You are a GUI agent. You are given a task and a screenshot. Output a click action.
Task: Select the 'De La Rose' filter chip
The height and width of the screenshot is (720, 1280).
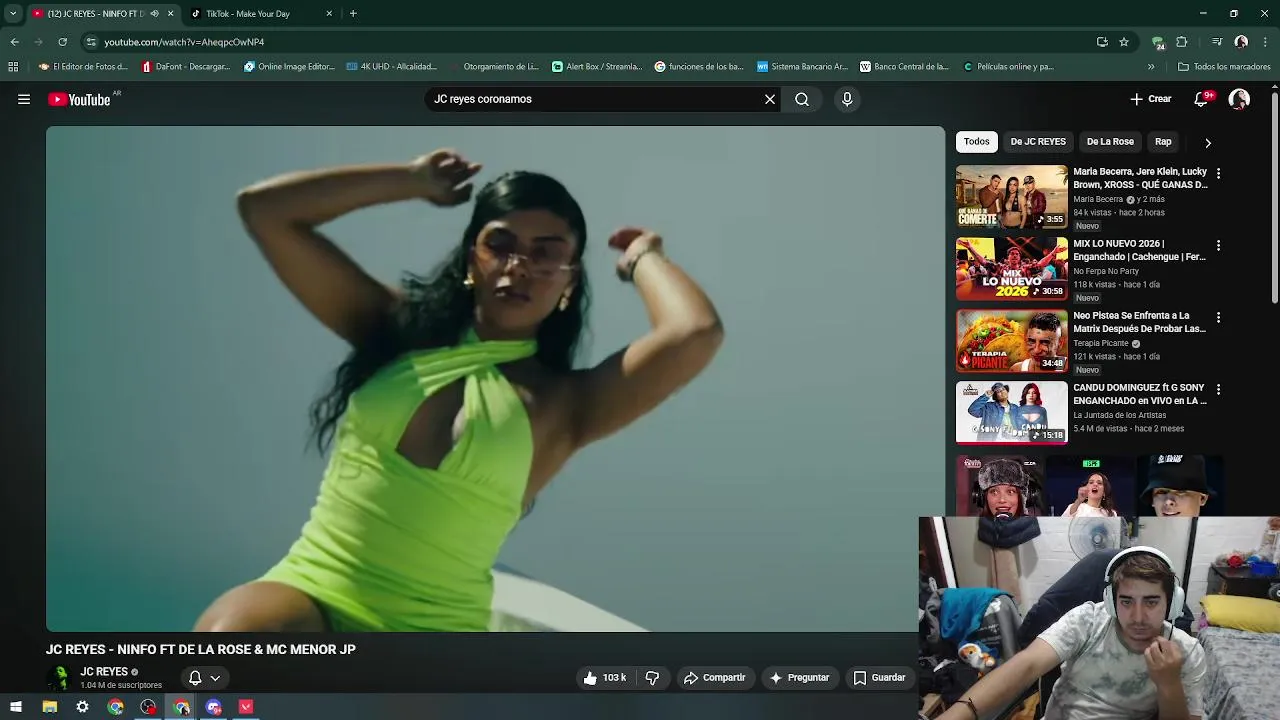(x=1110, y=142)
